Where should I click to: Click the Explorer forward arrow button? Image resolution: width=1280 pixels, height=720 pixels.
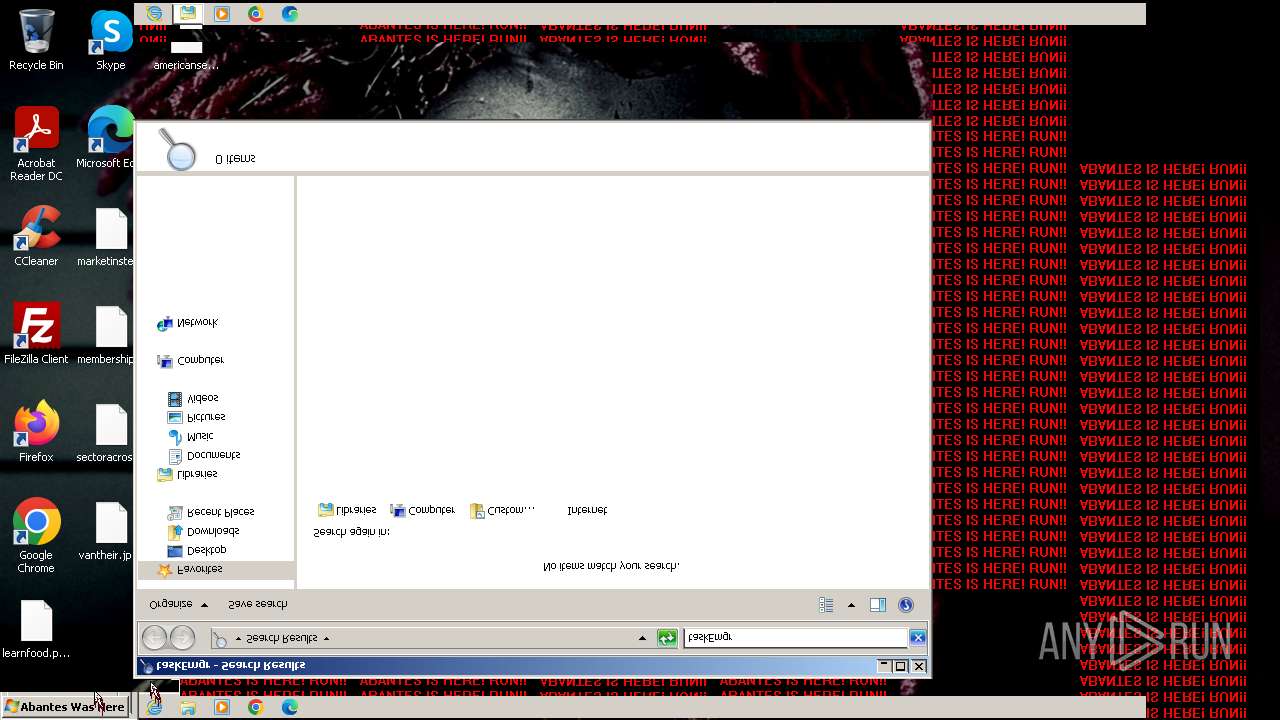(182, 638)
